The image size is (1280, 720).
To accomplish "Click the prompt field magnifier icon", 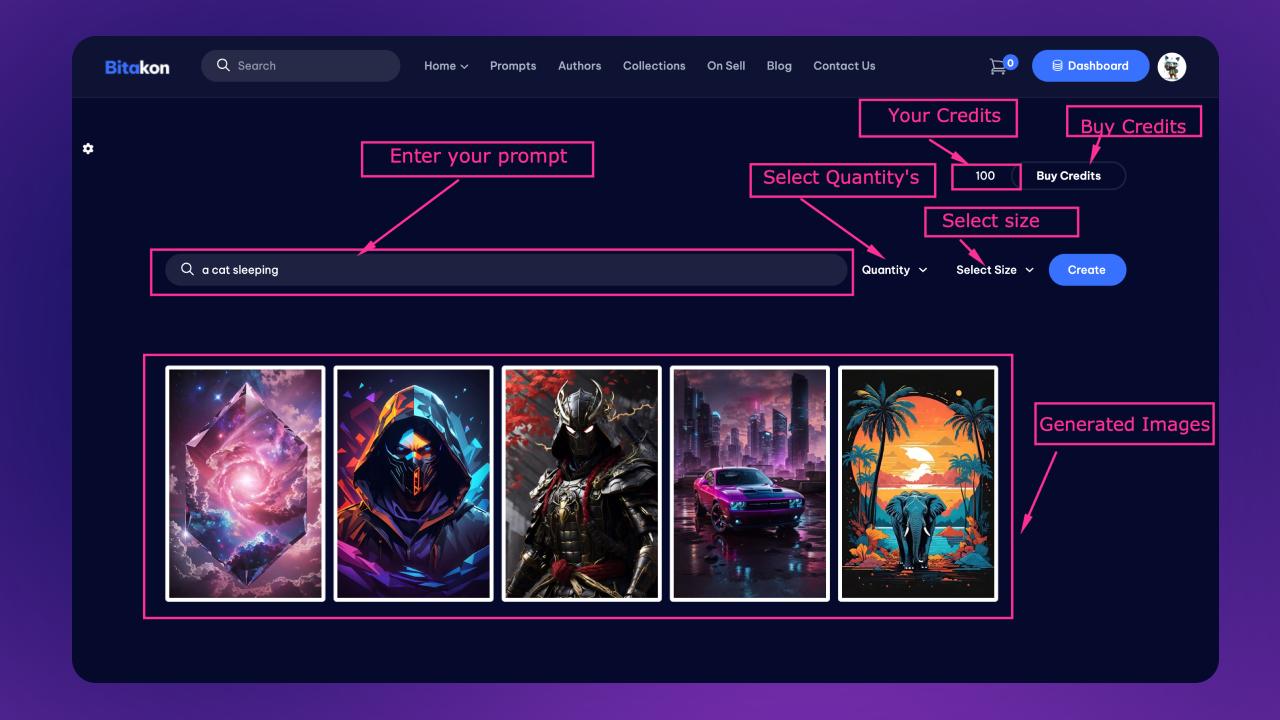I will pos(187,269).
